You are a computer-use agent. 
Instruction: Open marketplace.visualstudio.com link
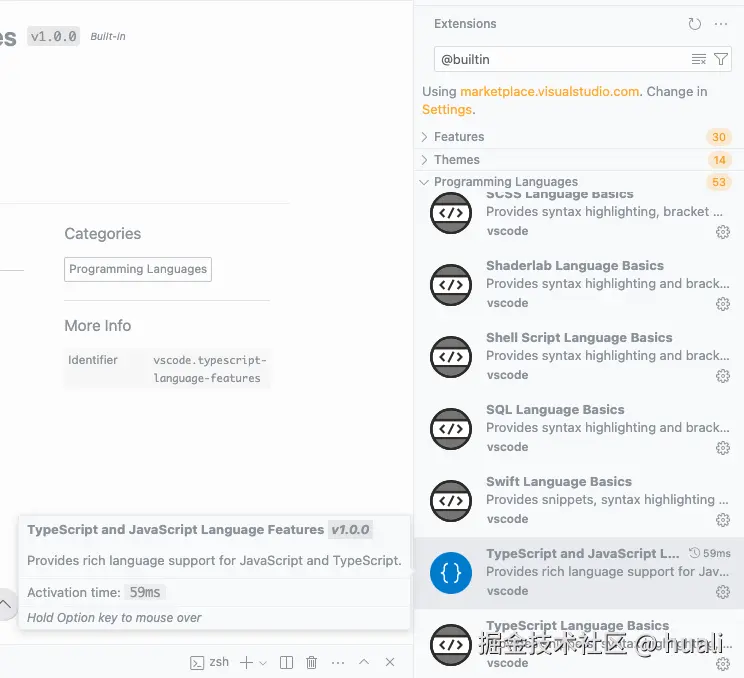549,92
